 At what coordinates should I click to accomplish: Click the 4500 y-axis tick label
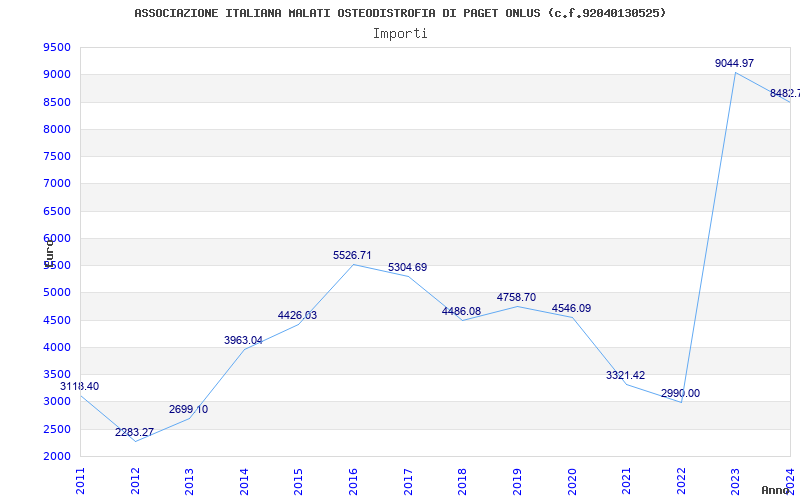57,320
